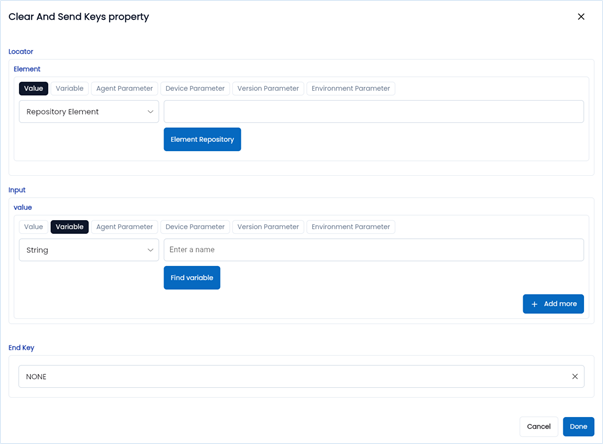Switch to Version Parameter under Element
The image size is (603, 444).
pyautogui.click(x=268, y=89)
